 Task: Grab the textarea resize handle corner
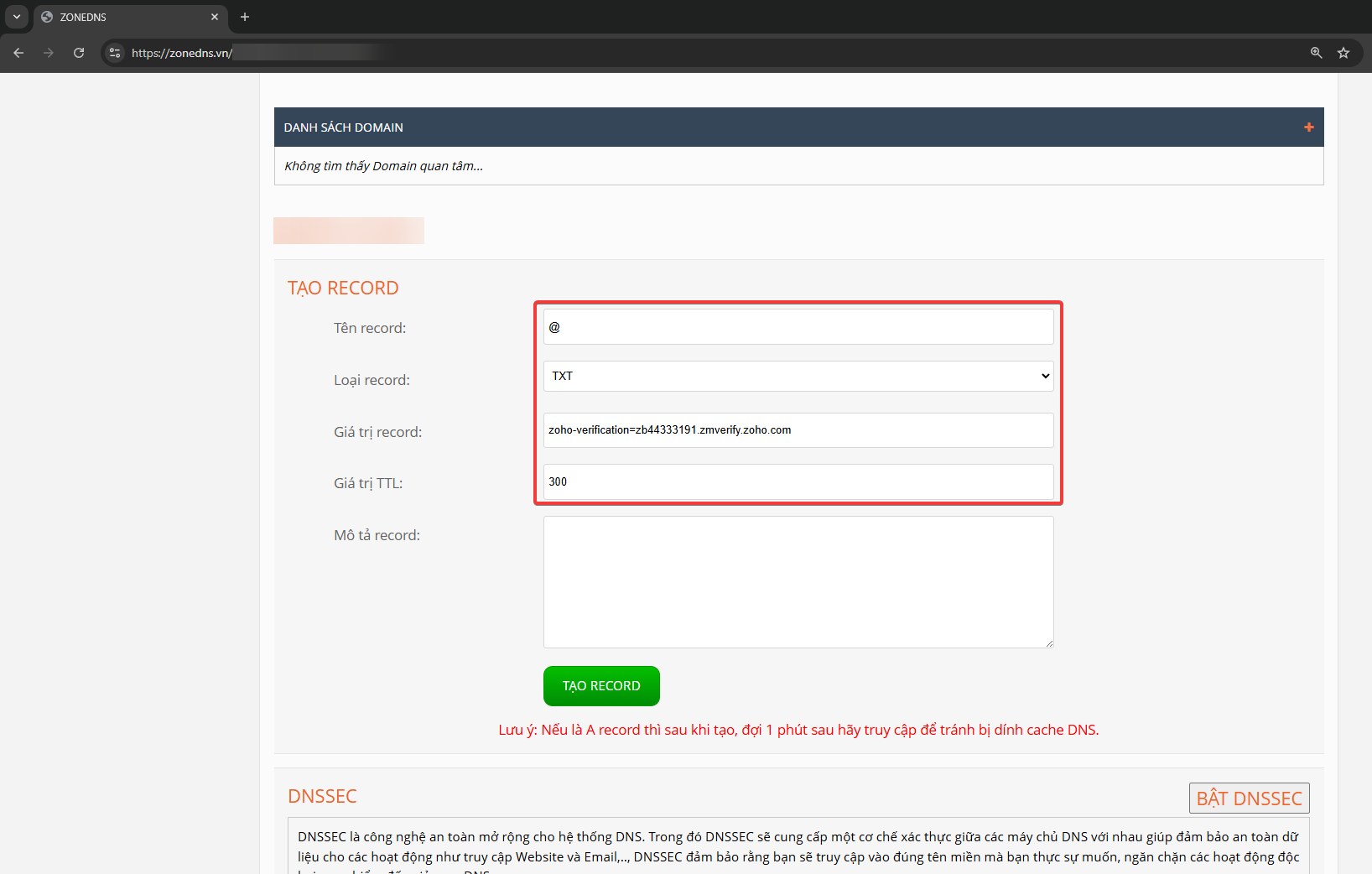[1049, 643]
